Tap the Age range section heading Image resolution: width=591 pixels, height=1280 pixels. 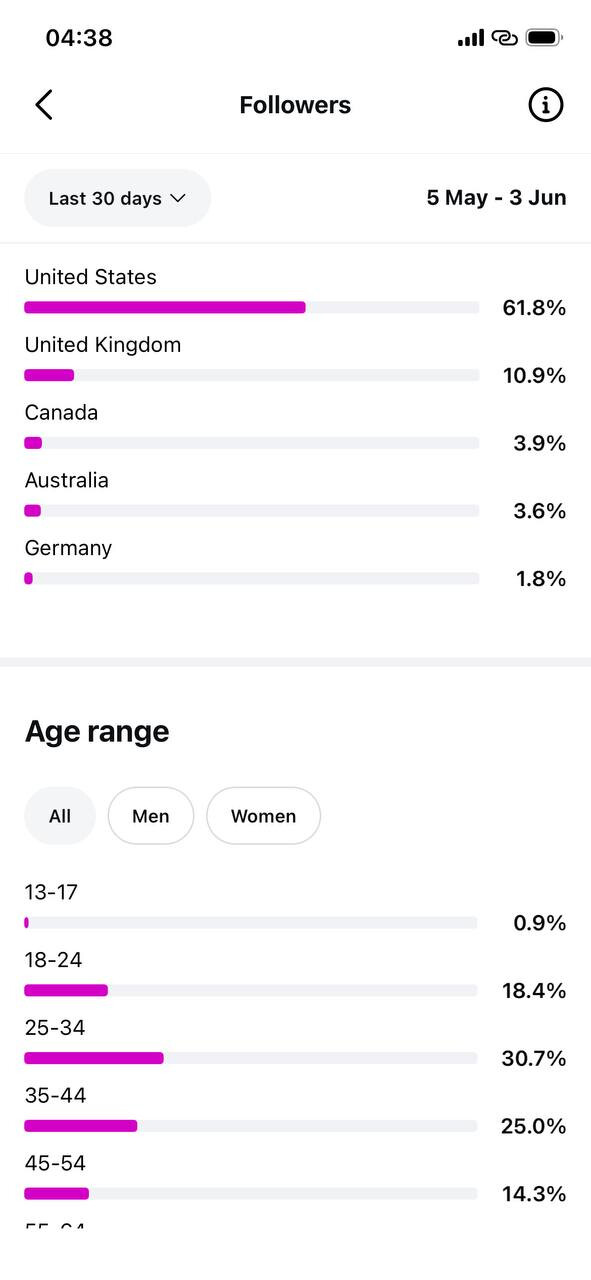point(97,732)
